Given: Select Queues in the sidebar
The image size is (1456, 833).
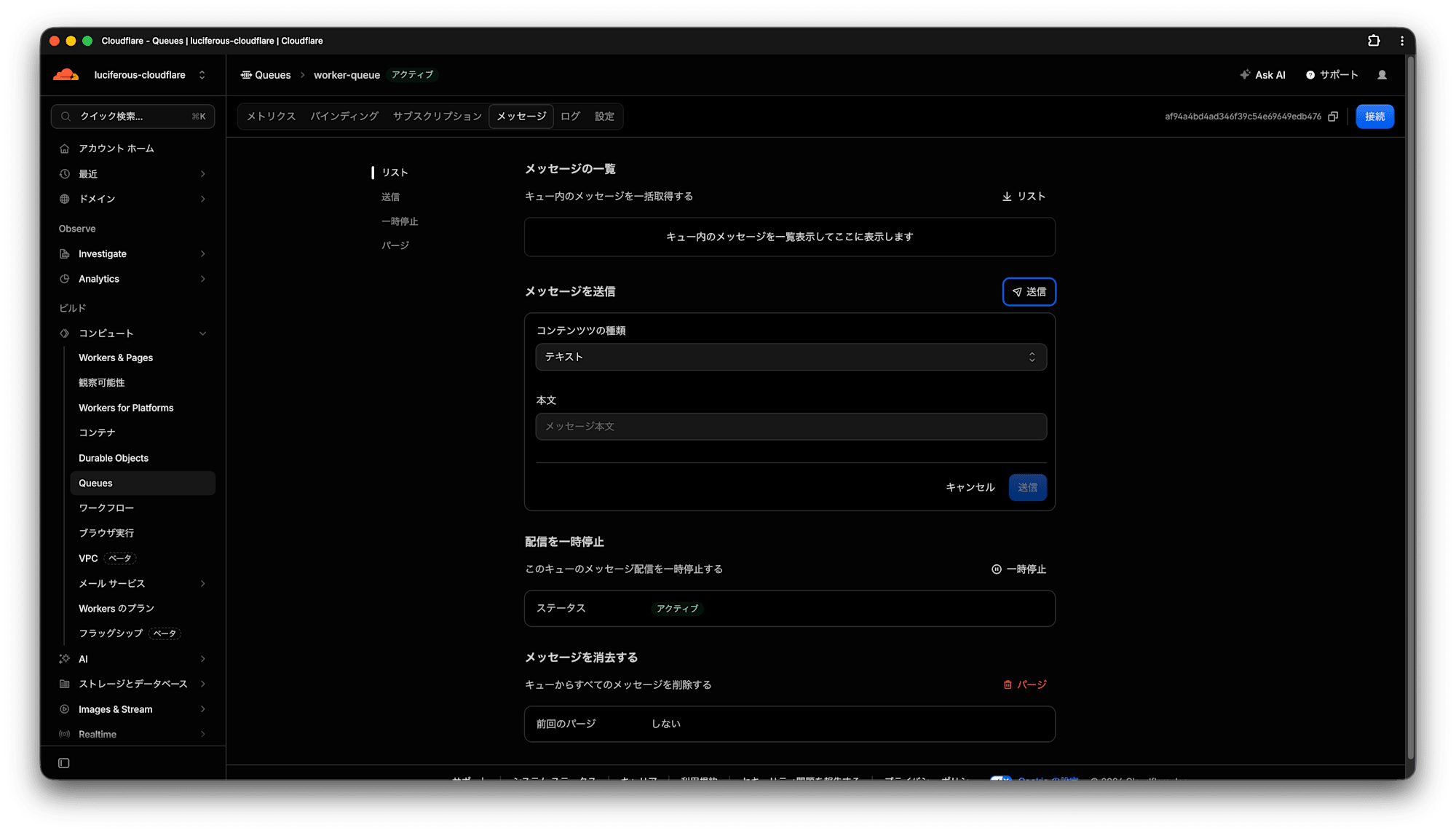Looking at the screenshot, I should [x=142, y=483].
